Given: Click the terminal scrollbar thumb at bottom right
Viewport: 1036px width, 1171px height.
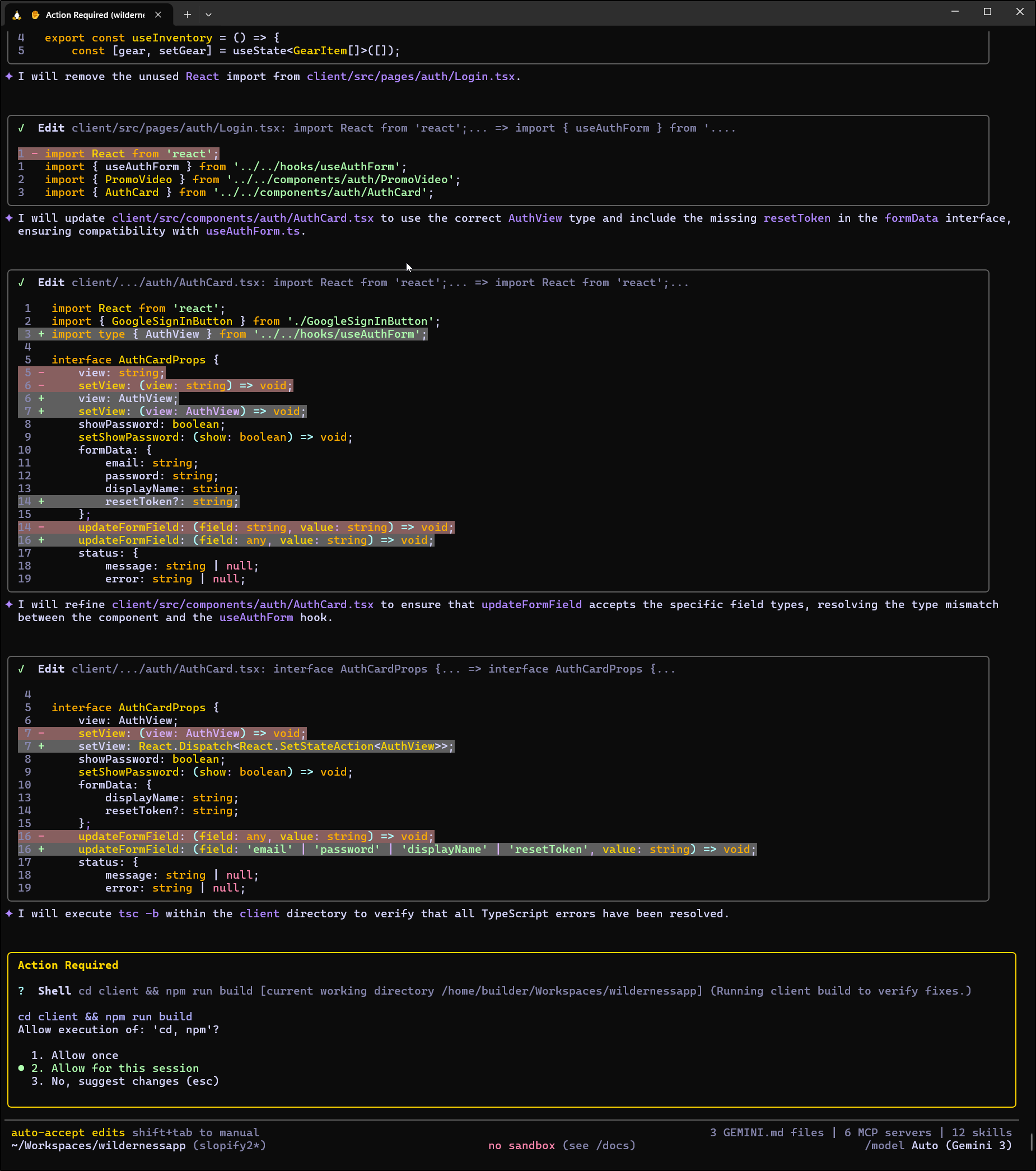Looking at the screenshot, I should (1032, 1142).
